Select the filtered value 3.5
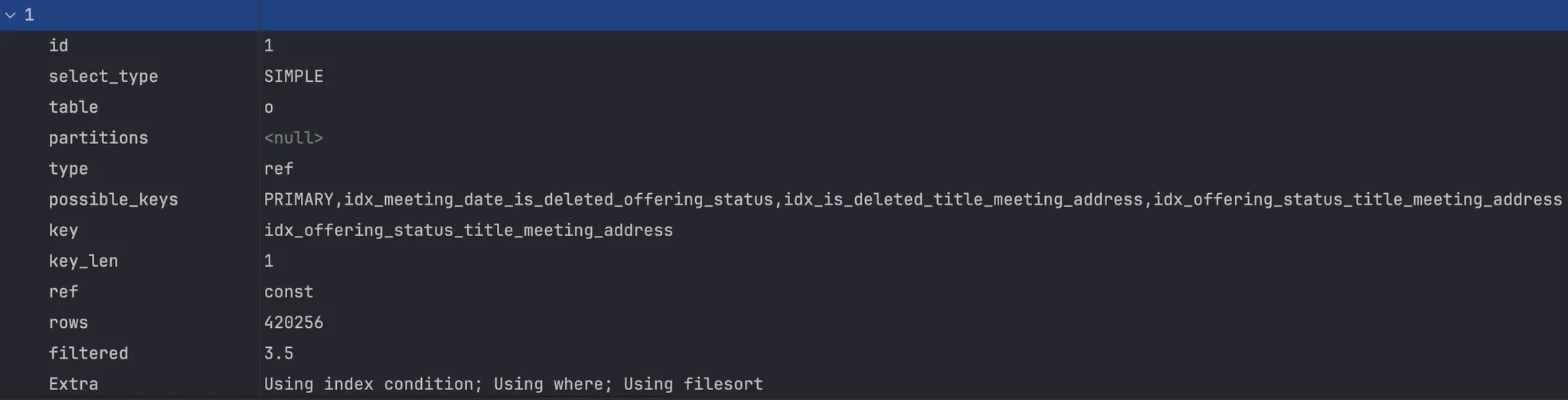 point(279,353)
